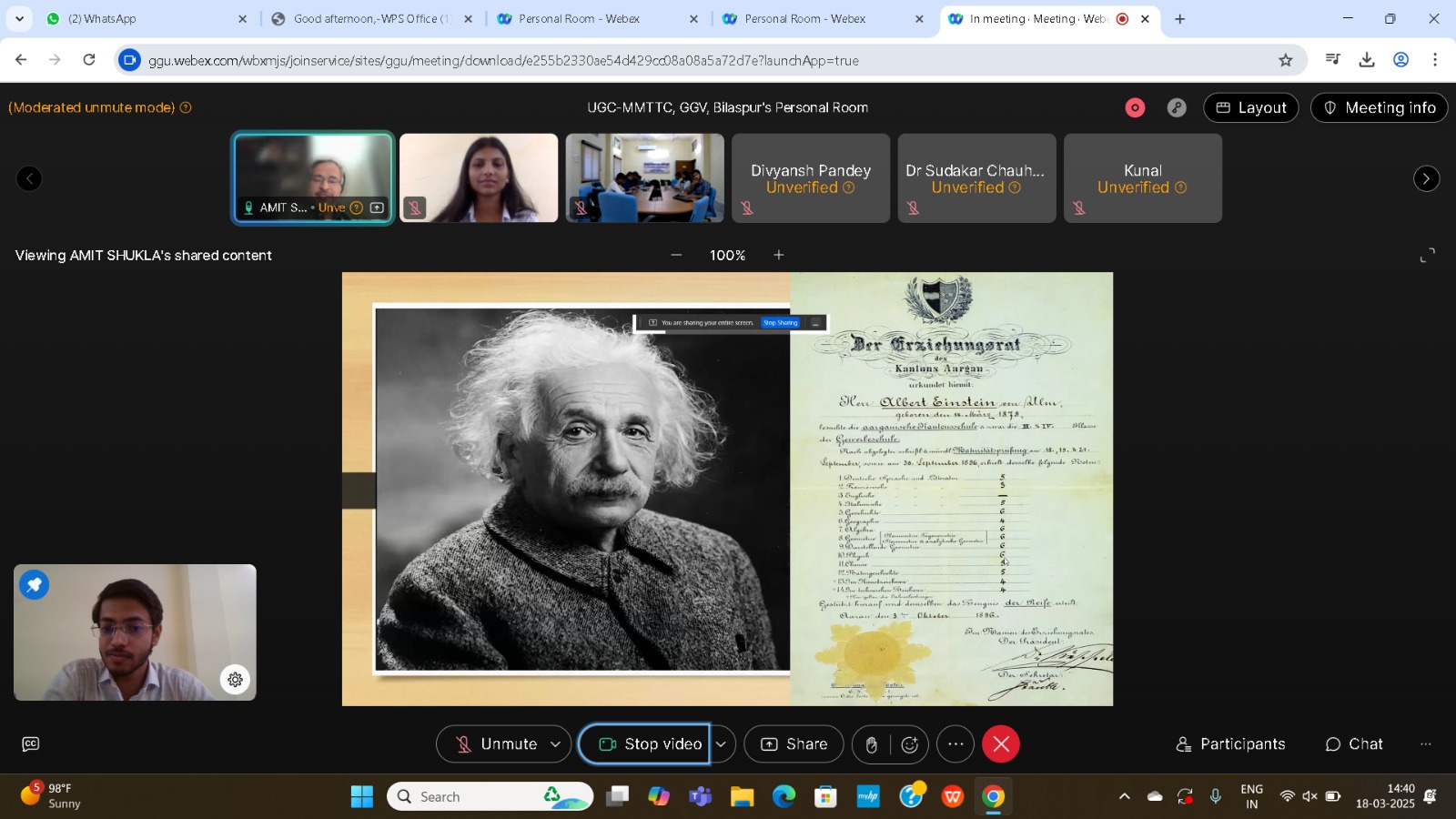Open Chrome three-dot menu

point(1435,60)
